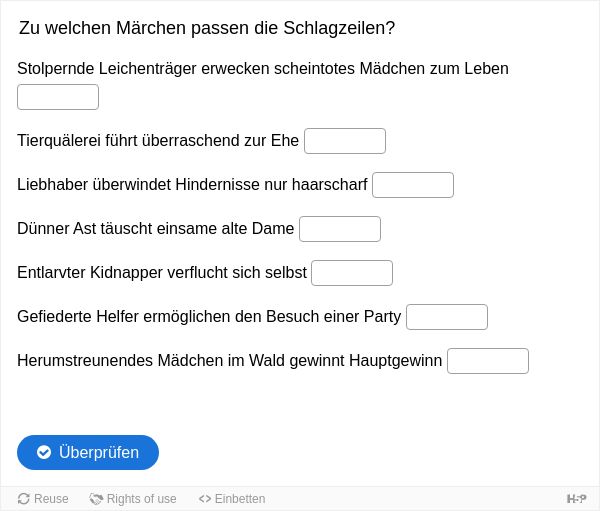Click the Stolpernde Leichenträger headline text
Image resolution: width=600 pixels, height=511 pixels.
pos(263,69)
